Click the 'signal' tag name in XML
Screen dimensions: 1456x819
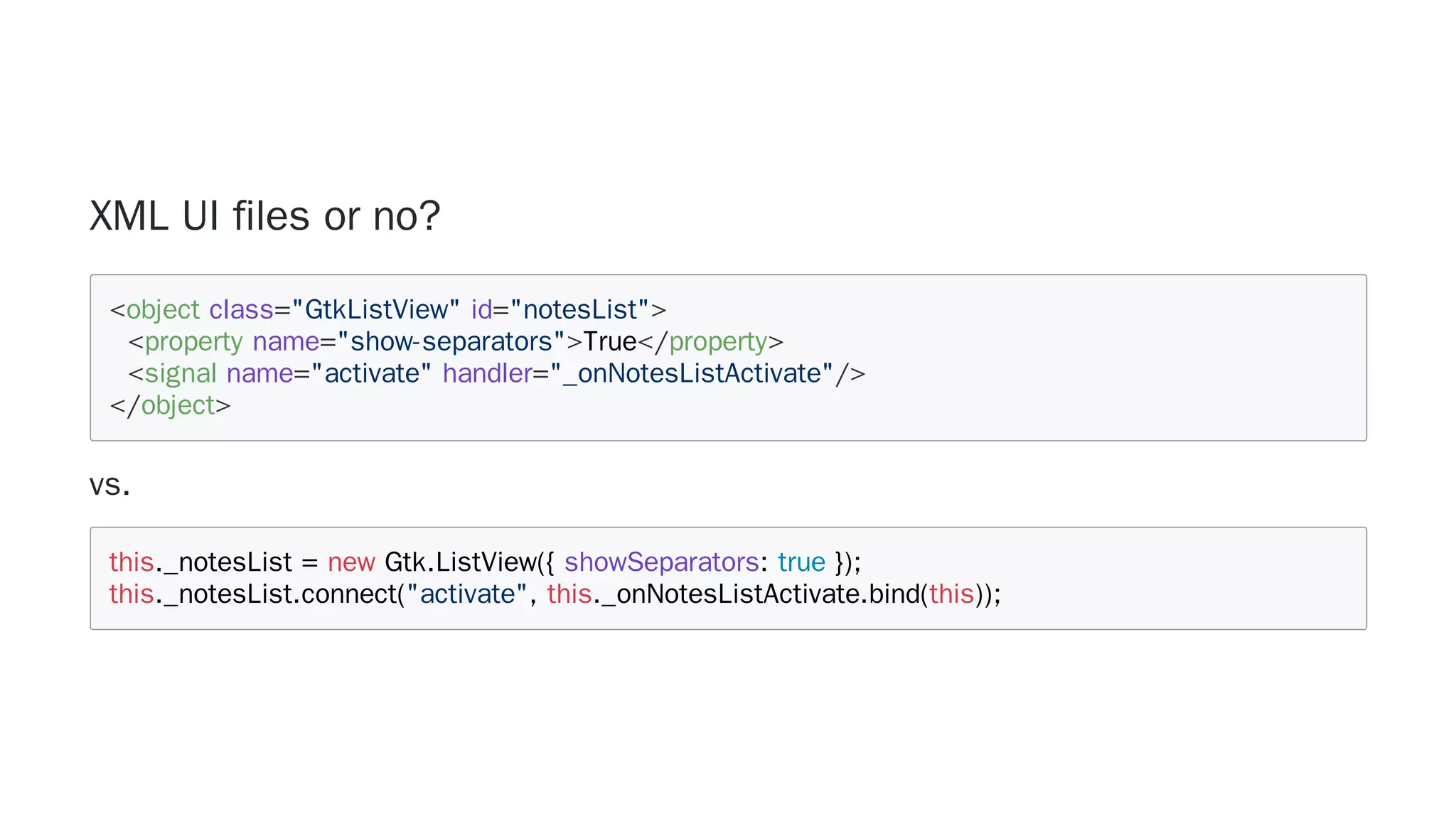[181, 374]
